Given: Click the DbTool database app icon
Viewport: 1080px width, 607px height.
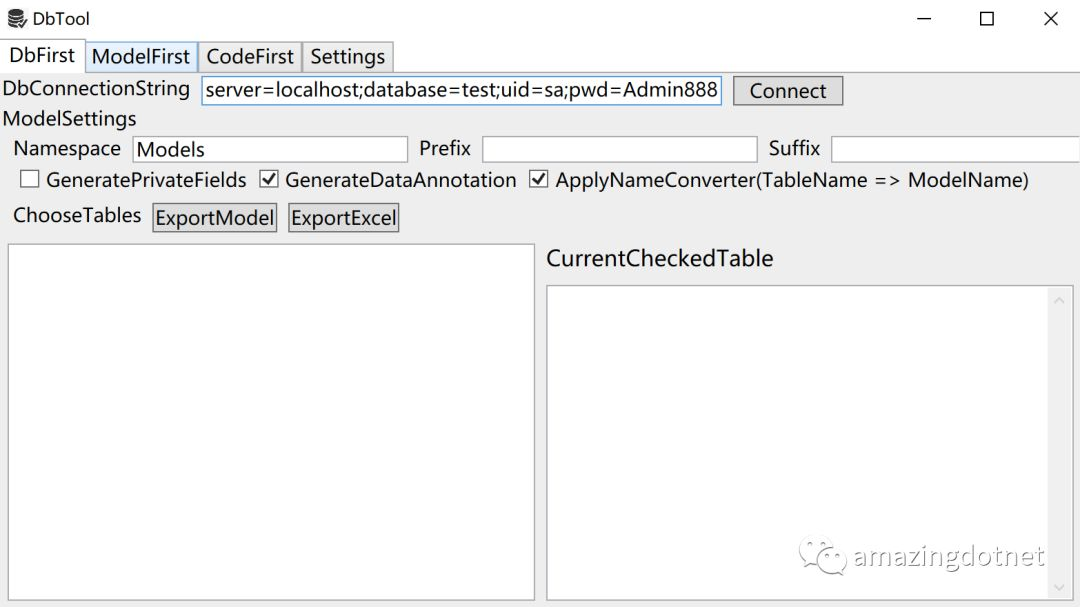Looking at the screenshot, I should [17, 19].
